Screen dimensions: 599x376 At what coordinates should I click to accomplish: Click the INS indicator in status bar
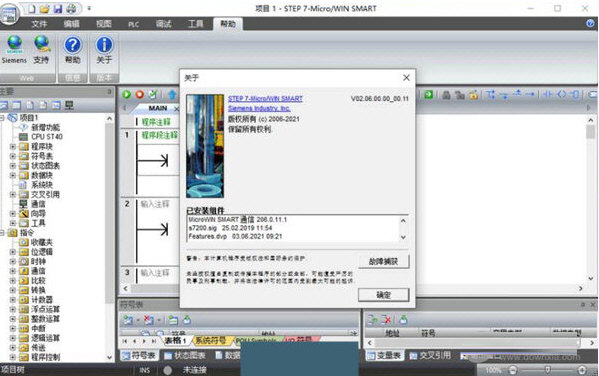(x=145, y=370)
